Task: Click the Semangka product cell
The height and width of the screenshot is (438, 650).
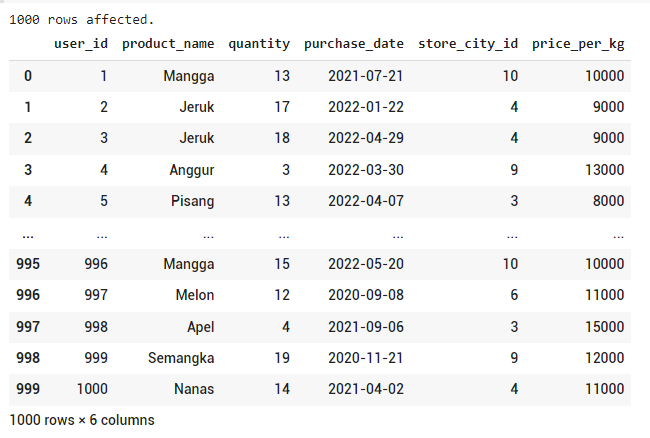Action: click(x=181, y=358)
